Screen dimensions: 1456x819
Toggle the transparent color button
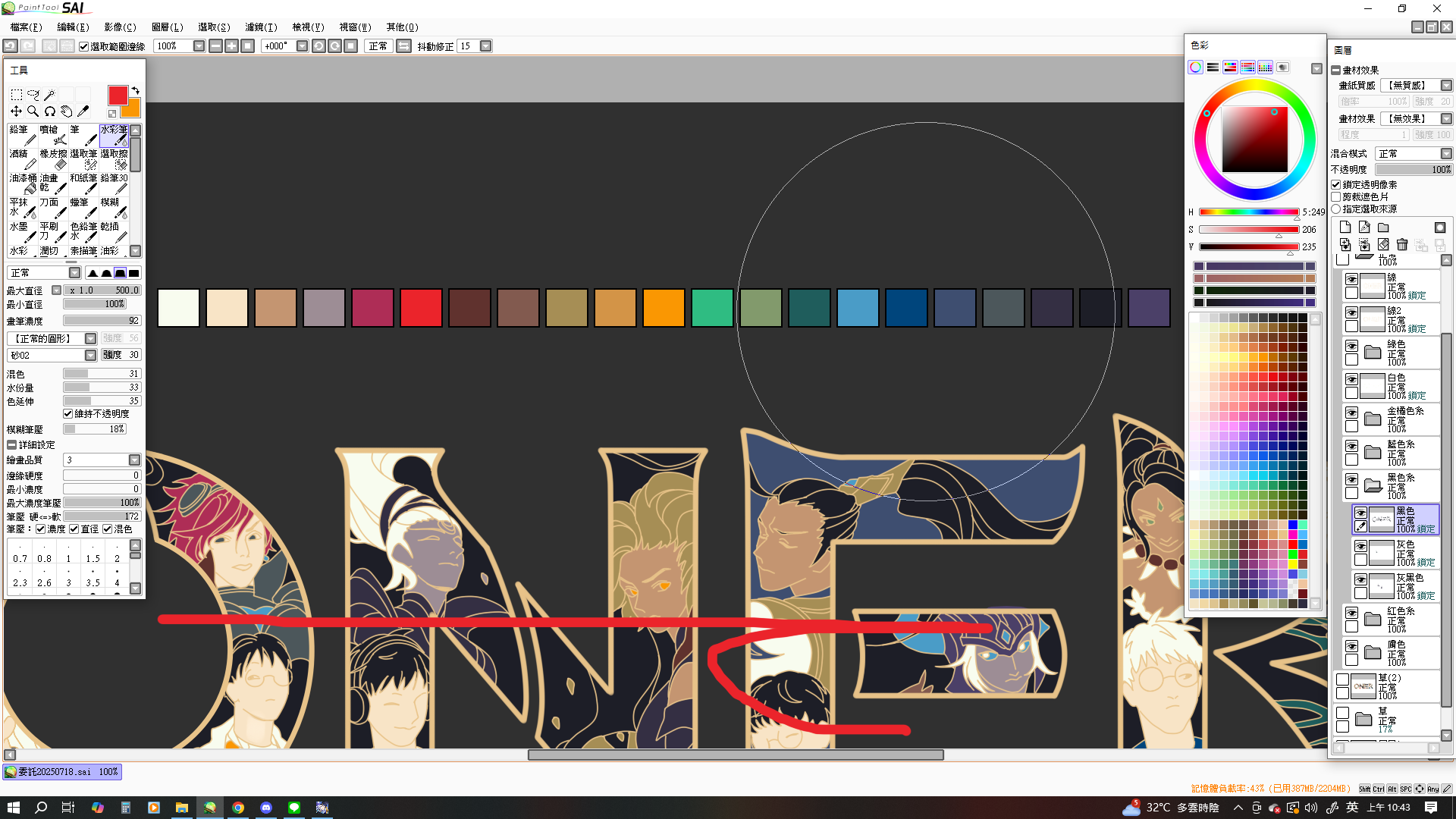pyautogui.click(x=112, y=114)
